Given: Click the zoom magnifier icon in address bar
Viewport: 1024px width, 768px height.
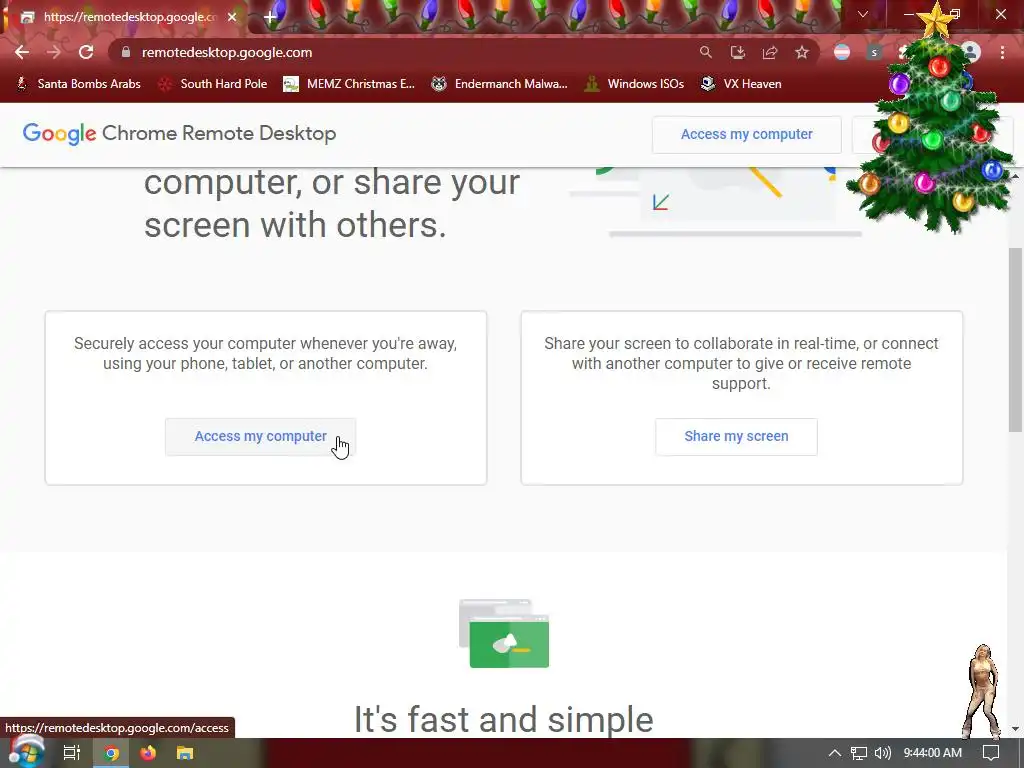Looking at the screenshot, I should click(x=705, y=52).
